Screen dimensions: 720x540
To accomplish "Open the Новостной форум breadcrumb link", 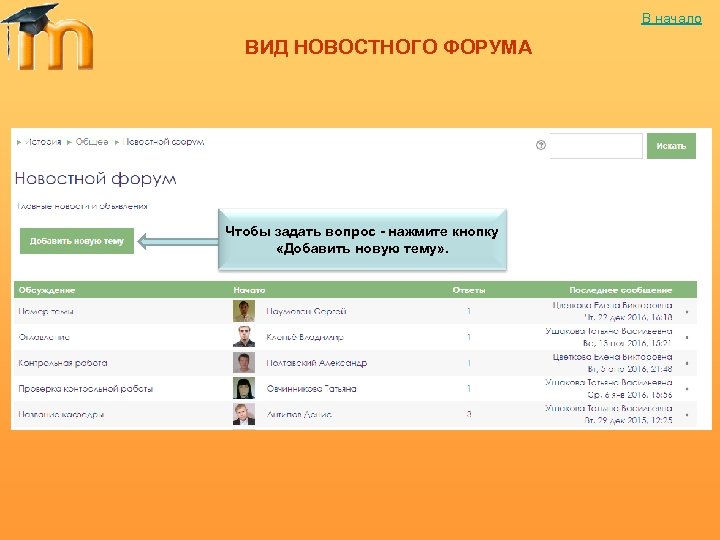I will tap(163, 142).
